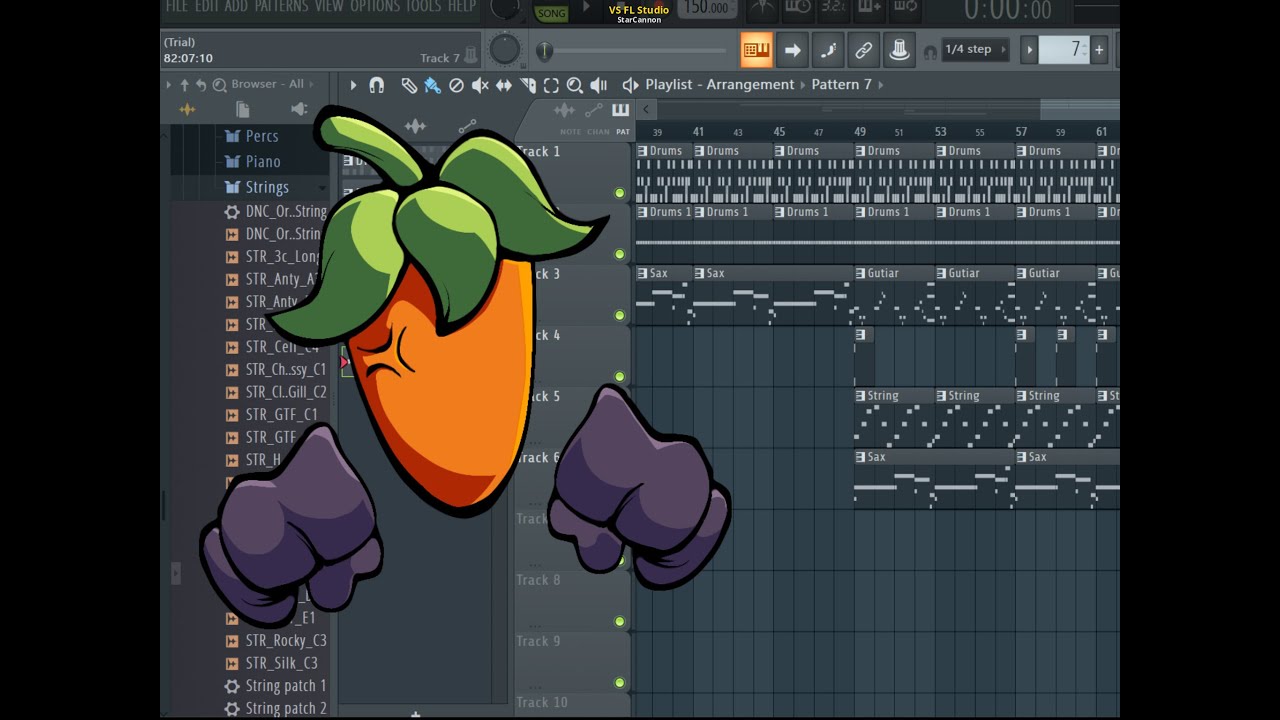This screenshot has width=1280, height=720.
Task: Toggle the auto scrolling arrow button
Action: point(792,50)
